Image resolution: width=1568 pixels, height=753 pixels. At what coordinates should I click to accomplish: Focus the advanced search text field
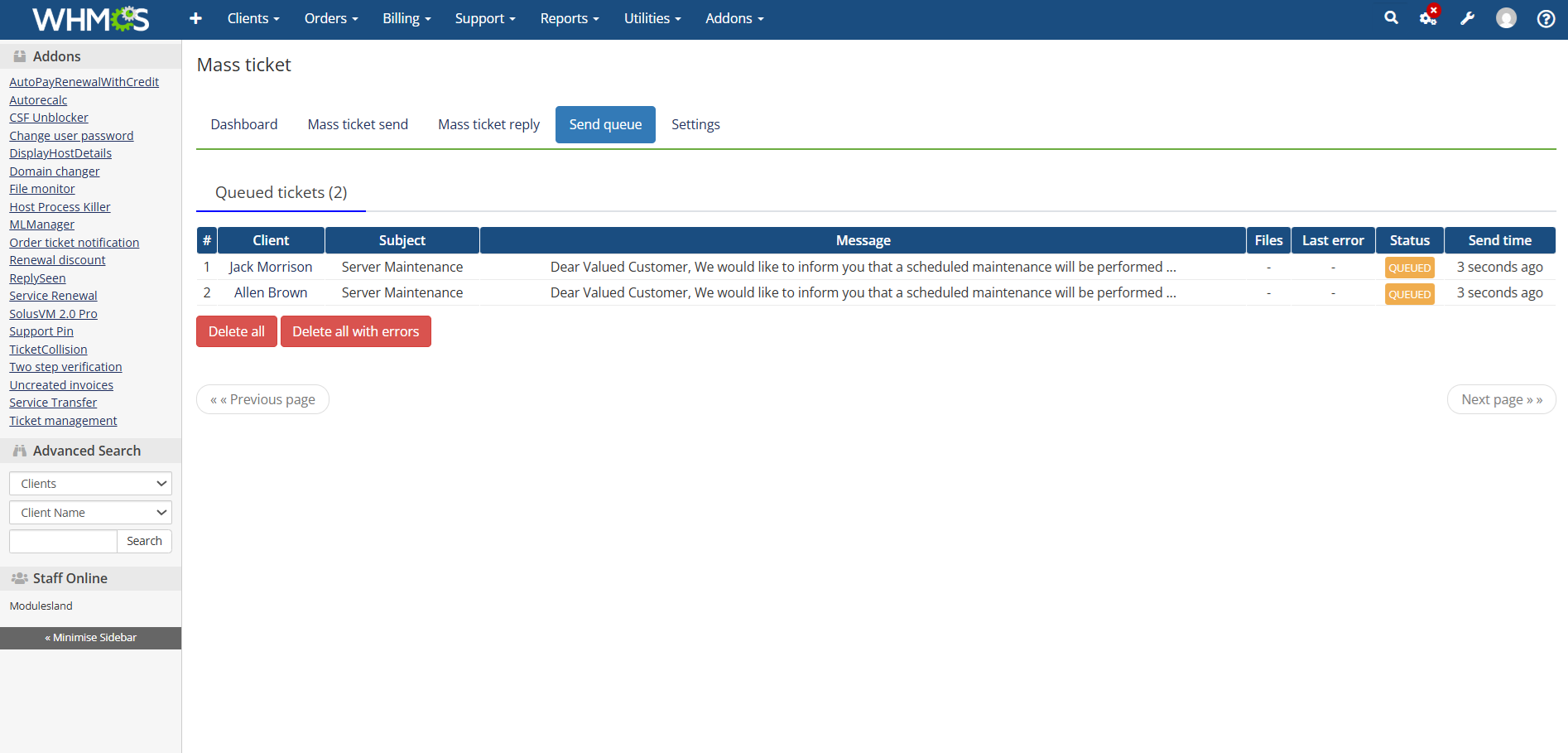click(63, 541)
